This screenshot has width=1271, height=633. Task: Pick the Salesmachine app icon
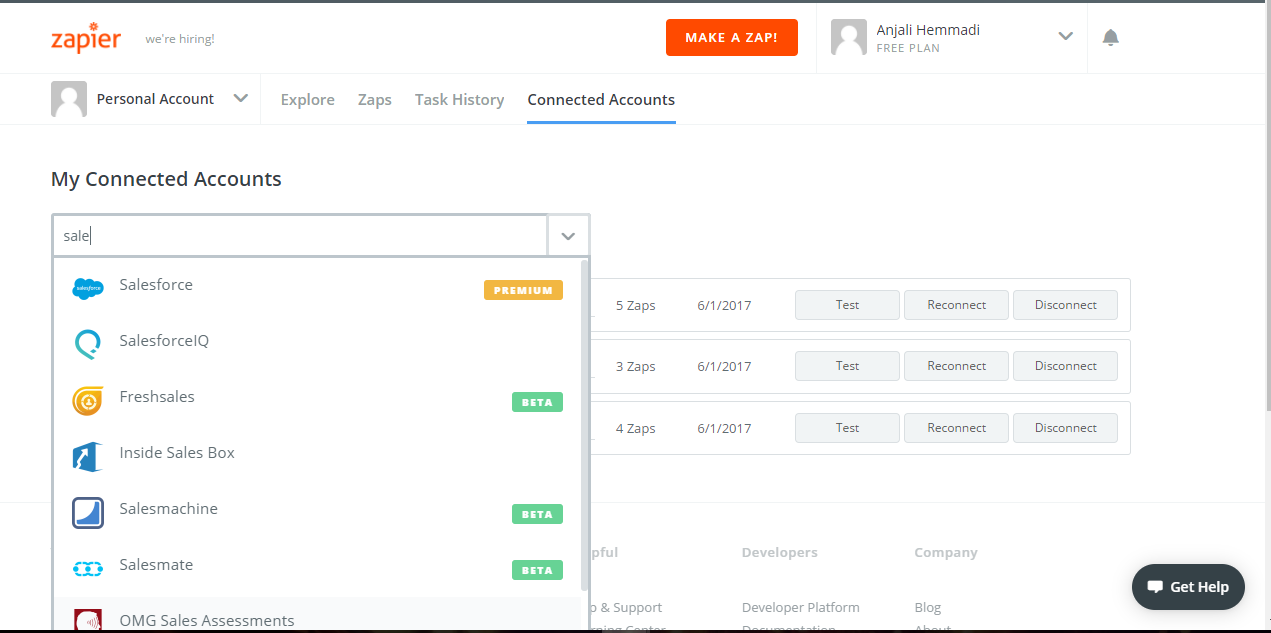[x=88, y=513]
